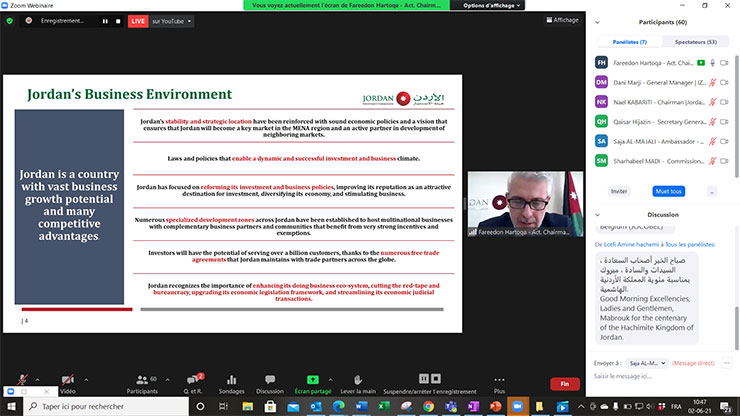
Task: Unmute Dani Marji's microphone
Action: tap(713, 83)
